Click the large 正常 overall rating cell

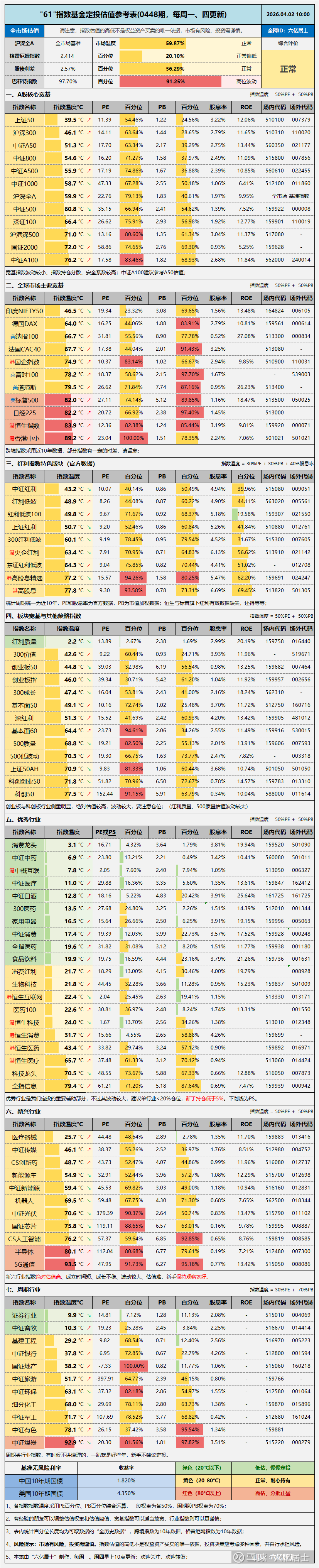pos(288,69)
